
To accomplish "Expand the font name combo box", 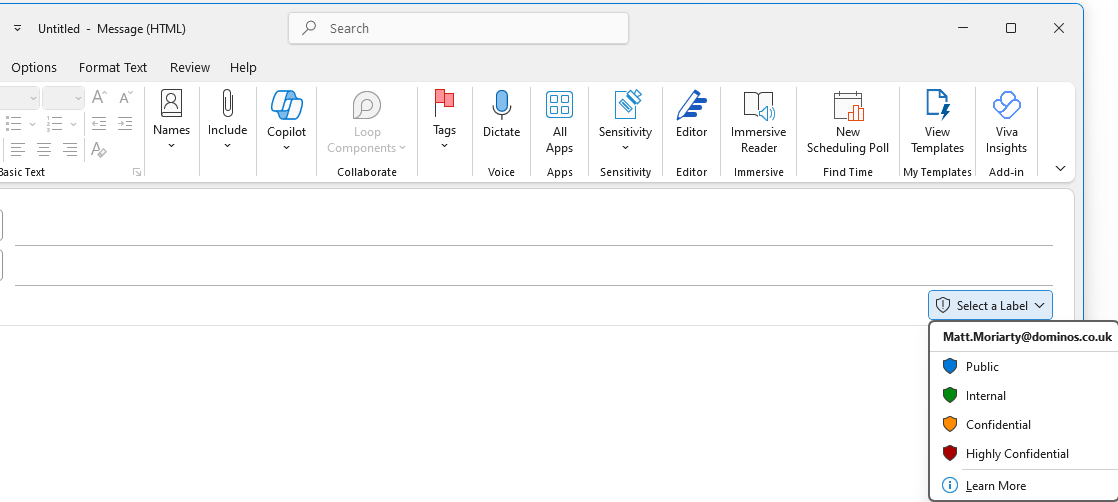I will click(34, 98).
